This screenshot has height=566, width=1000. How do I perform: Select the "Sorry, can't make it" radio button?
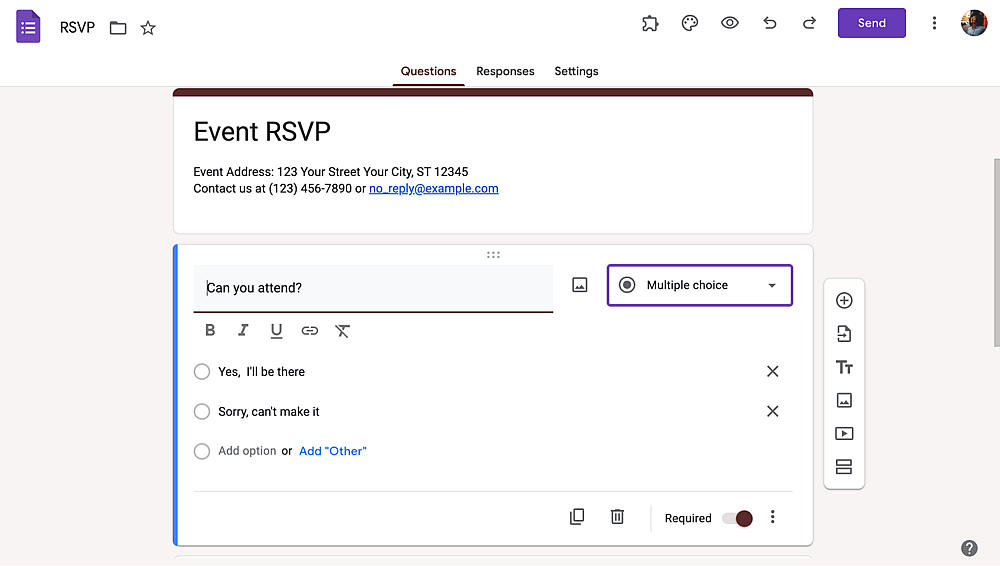(202, 412)
